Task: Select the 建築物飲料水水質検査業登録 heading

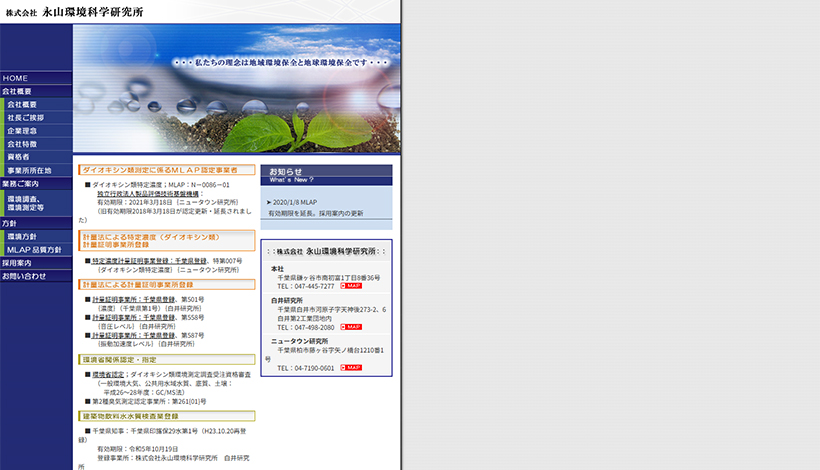Action: tap(167, 416)
